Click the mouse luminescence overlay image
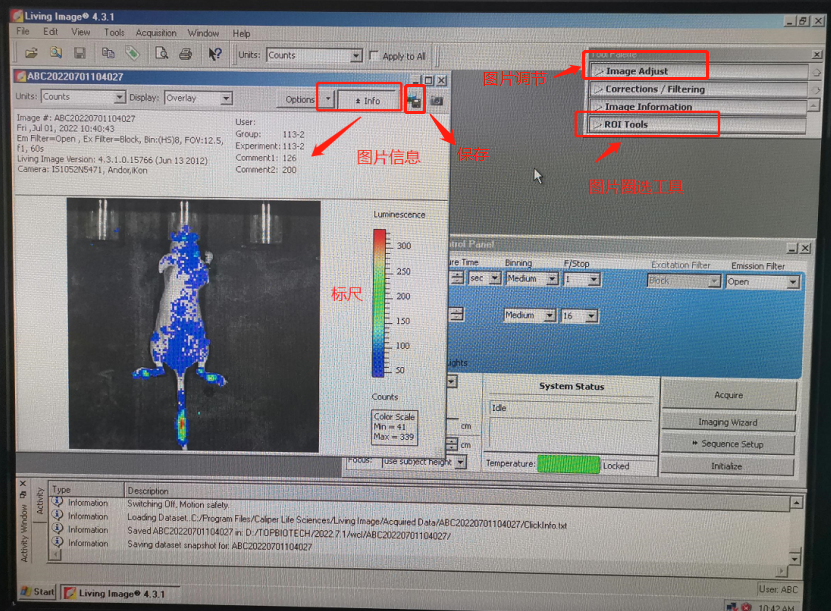 pos(193,325)
